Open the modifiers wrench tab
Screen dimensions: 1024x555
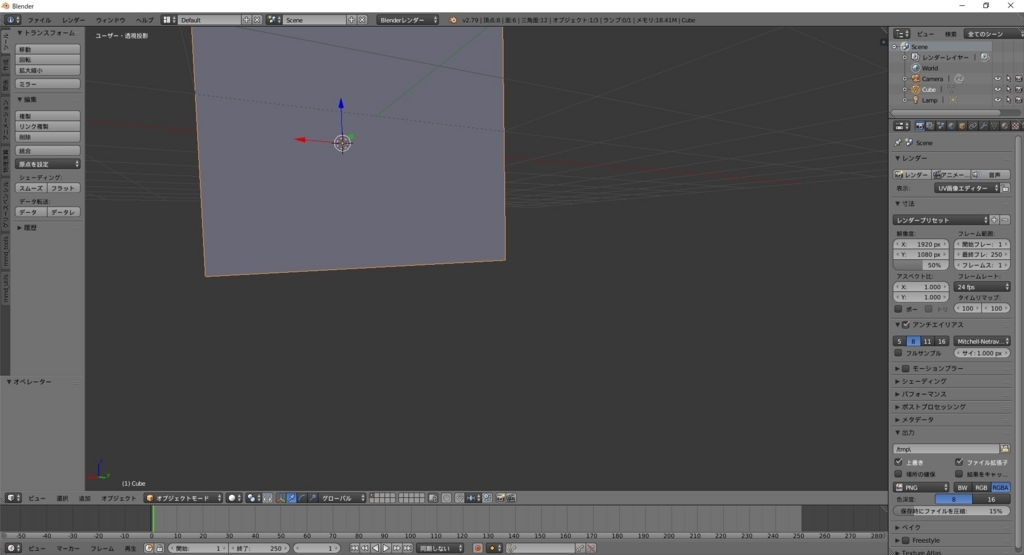tap(984, 126)
